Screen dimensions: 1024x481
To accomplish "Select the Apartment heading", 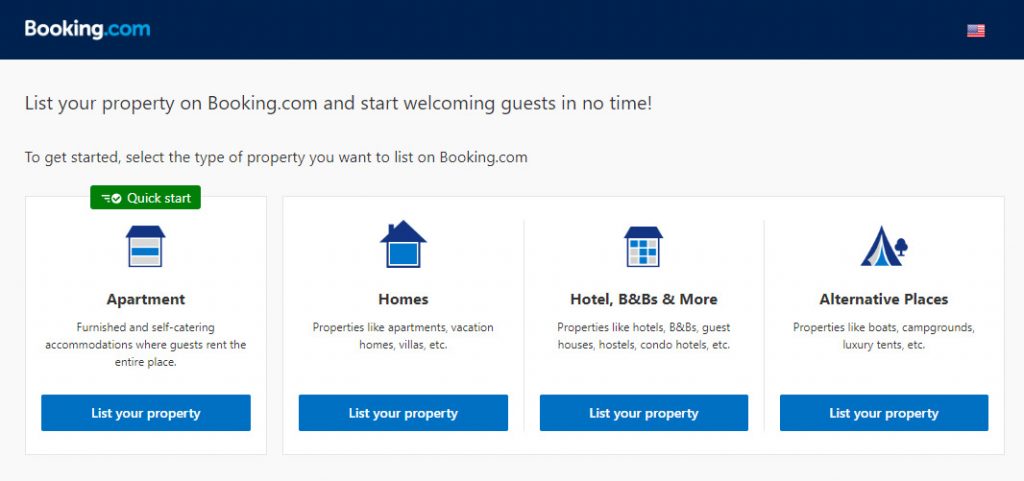I will (x=146, y=299).
